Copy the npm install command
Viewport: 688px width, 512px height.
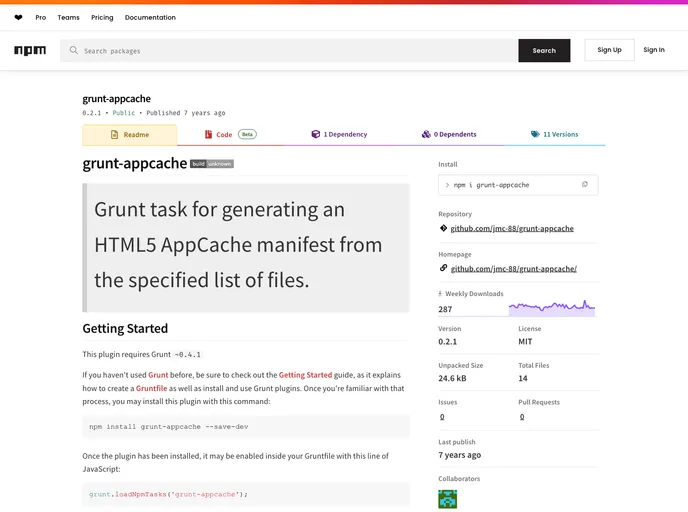click(584, 184)
